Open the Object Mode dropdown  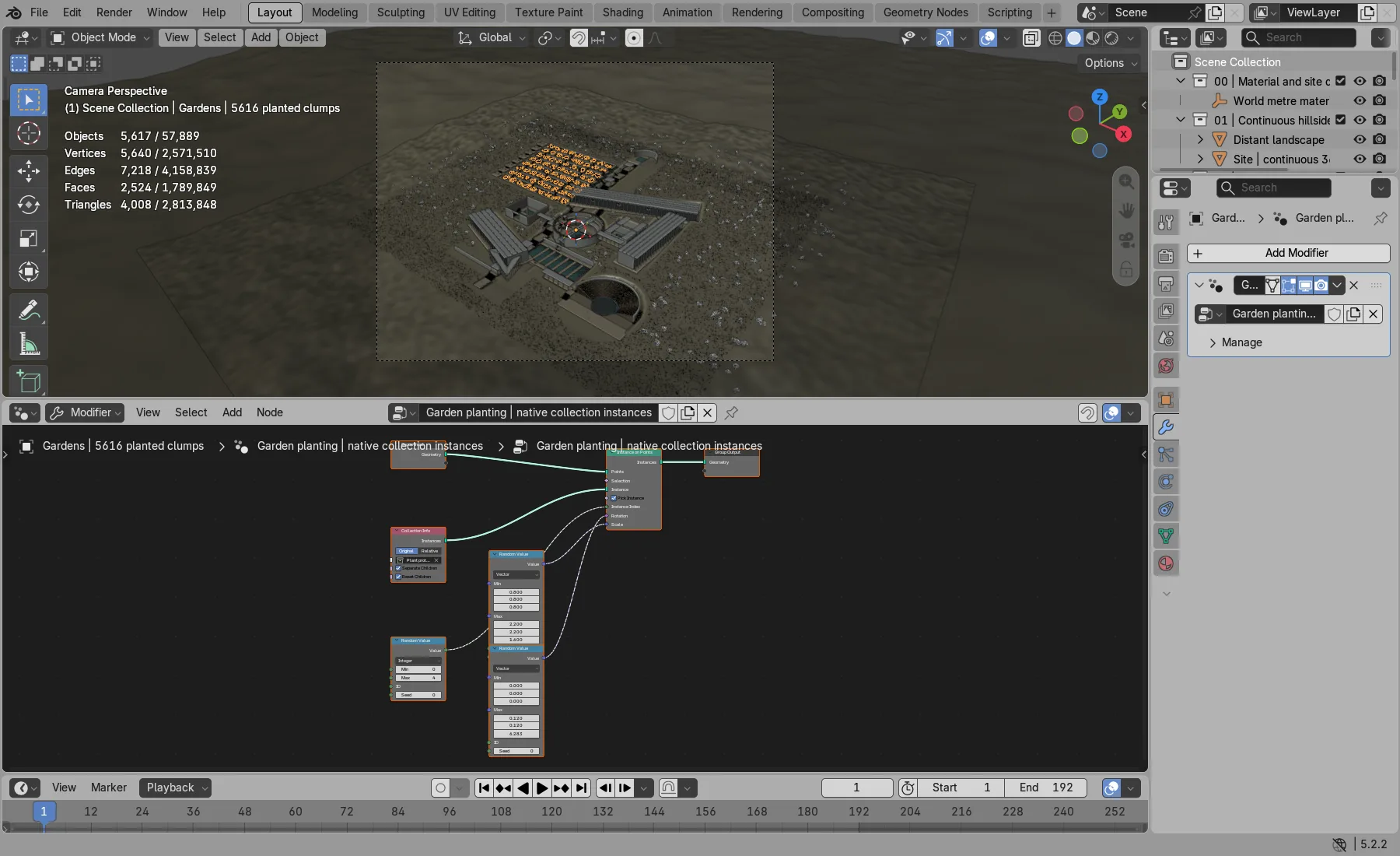(x=100, y=37)
